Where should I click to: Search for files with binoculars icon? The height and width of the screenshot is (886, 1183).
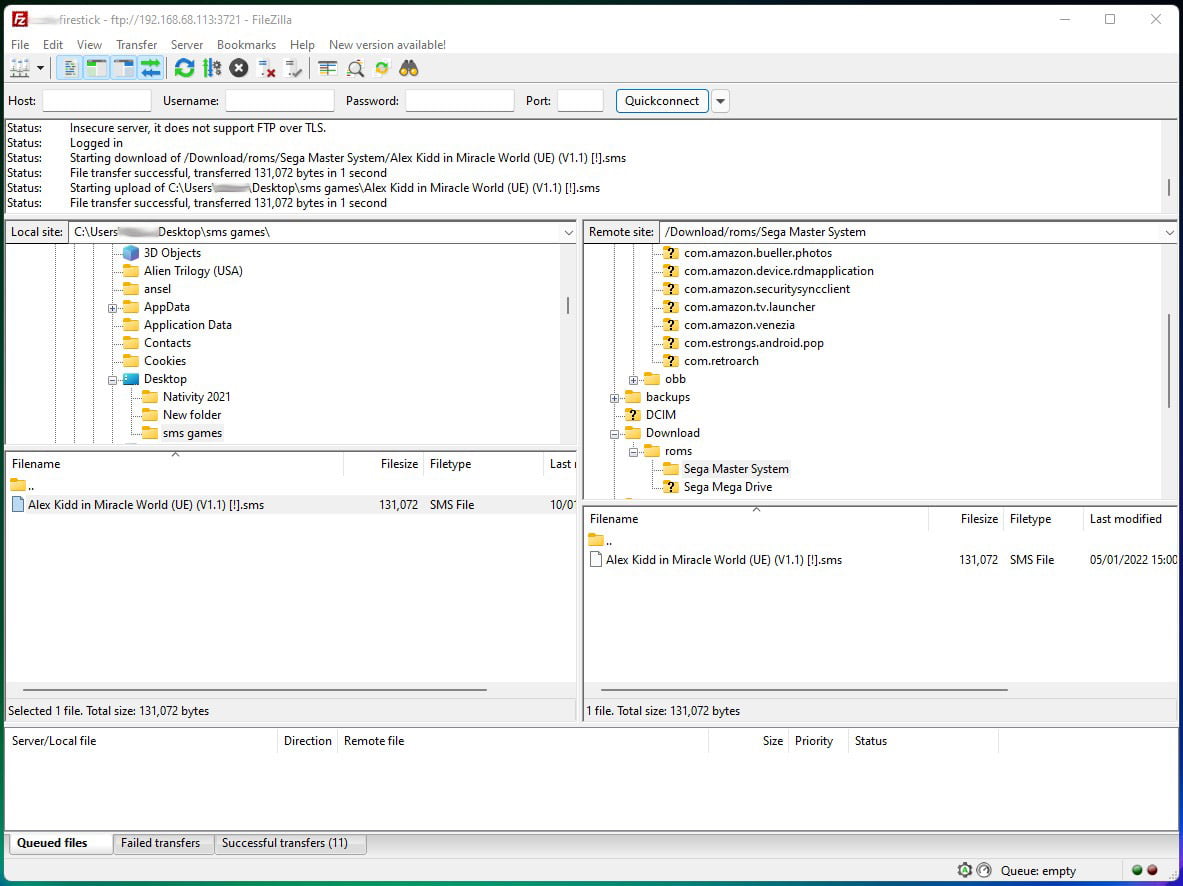pyautogui.click(x=409, y=69)
